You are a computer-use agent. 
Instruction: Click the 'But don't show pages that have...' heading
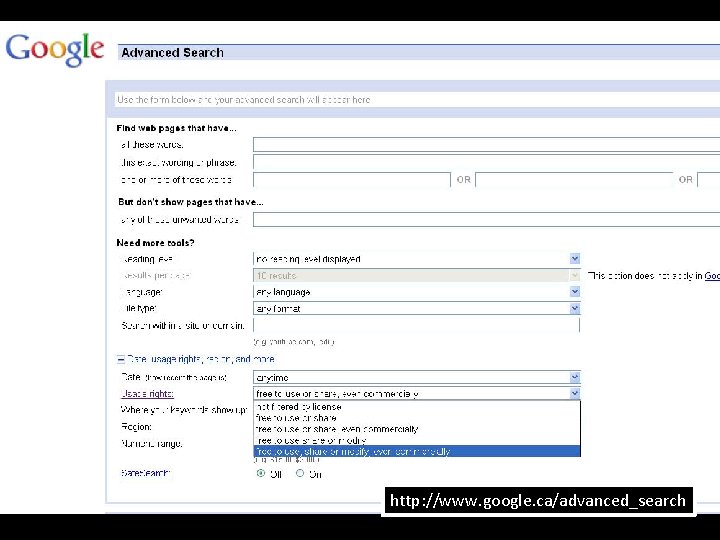pyautogui.click(x=191, y=202)
